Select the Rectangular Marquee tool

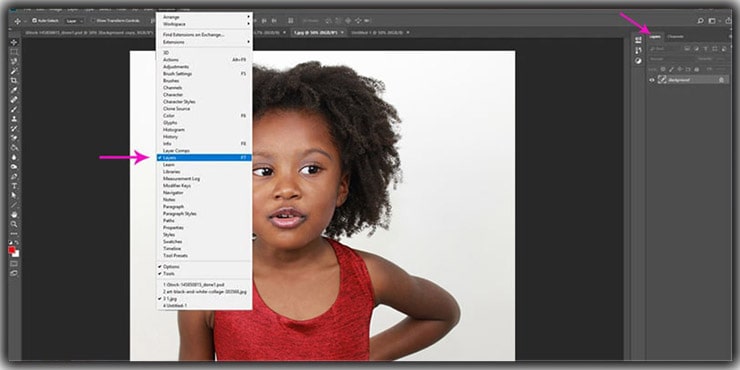click(14, 52)
